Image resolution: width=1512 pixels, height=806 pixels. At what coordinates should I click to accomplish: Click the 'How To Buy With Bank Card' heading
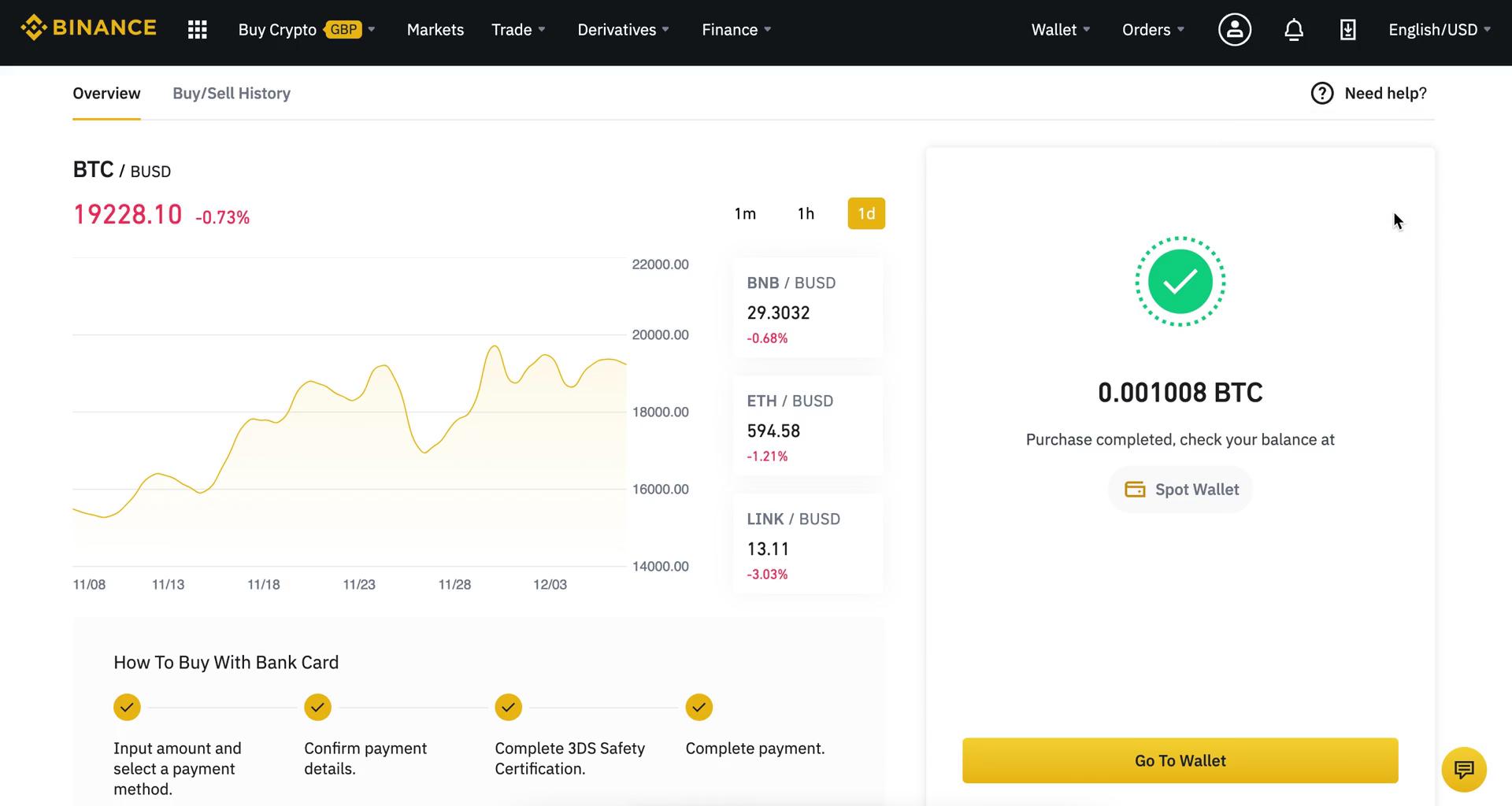coord(226,663)
